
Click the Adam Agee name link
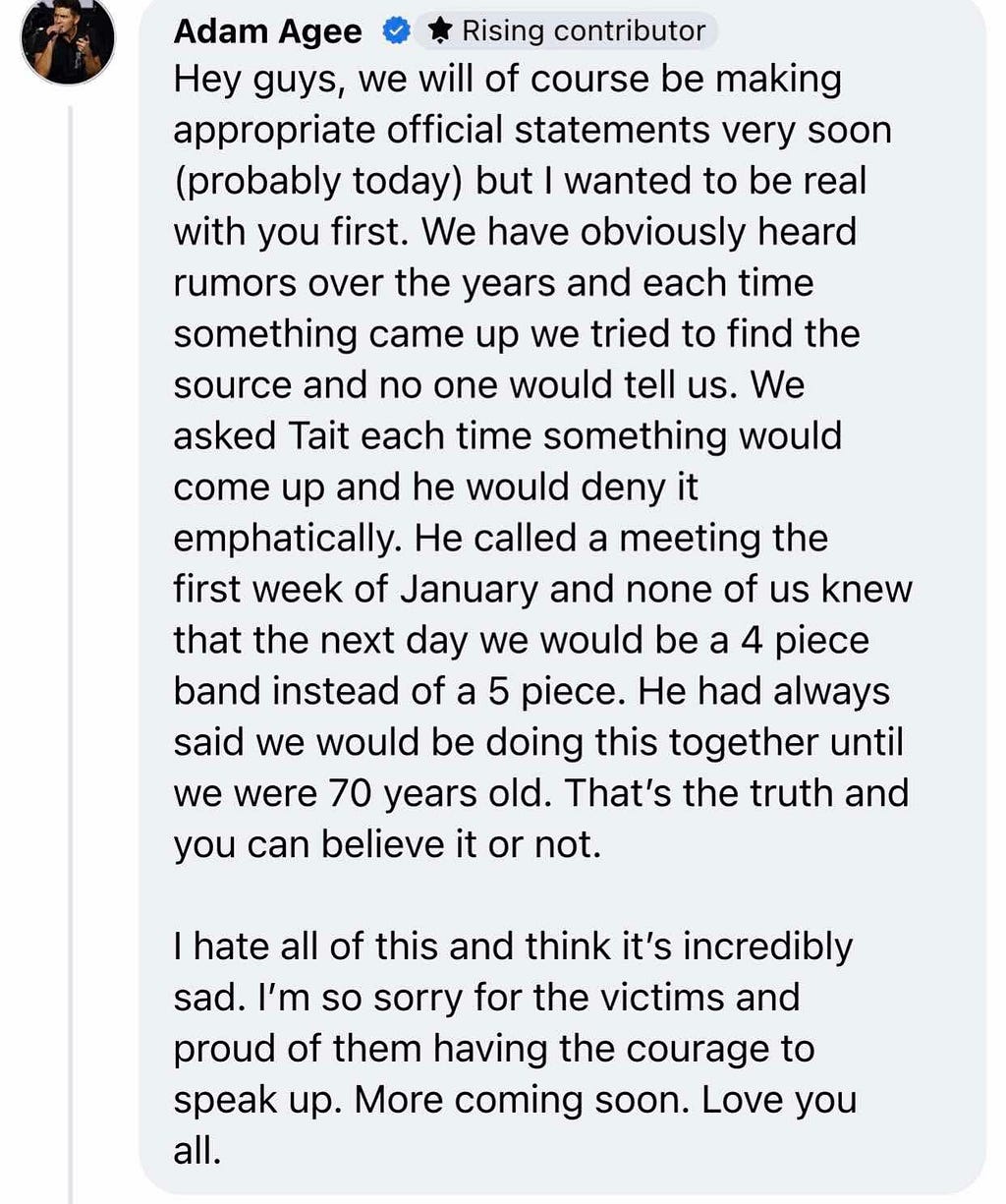click(x=267, y=31)
